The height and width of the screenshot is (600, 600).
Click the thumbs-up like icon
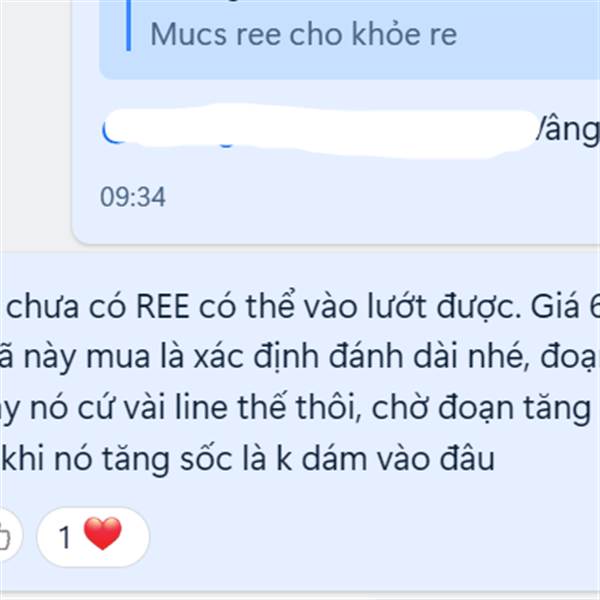[5, 537]
